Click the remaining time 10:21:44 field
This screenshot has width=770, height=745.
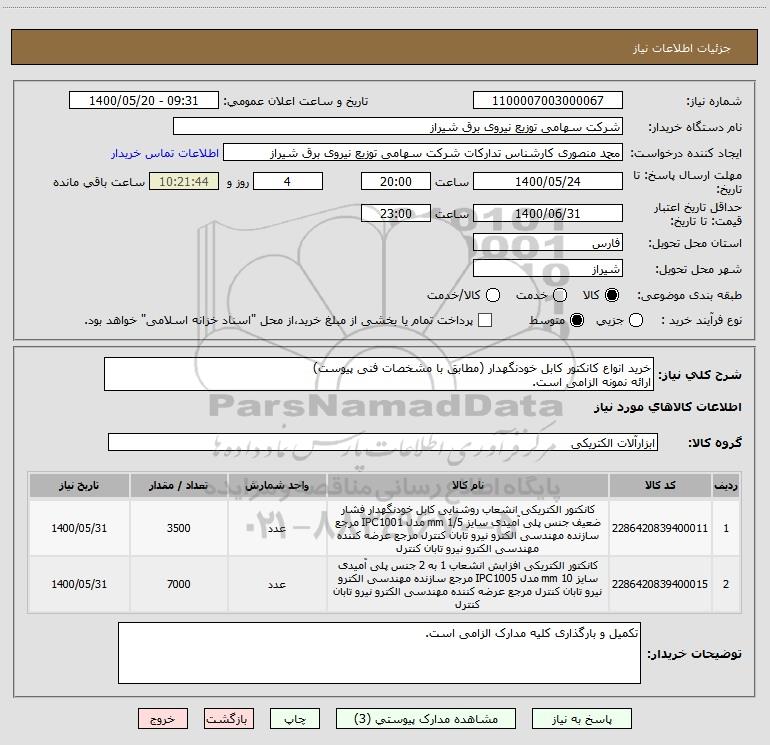tap(184, 181)
